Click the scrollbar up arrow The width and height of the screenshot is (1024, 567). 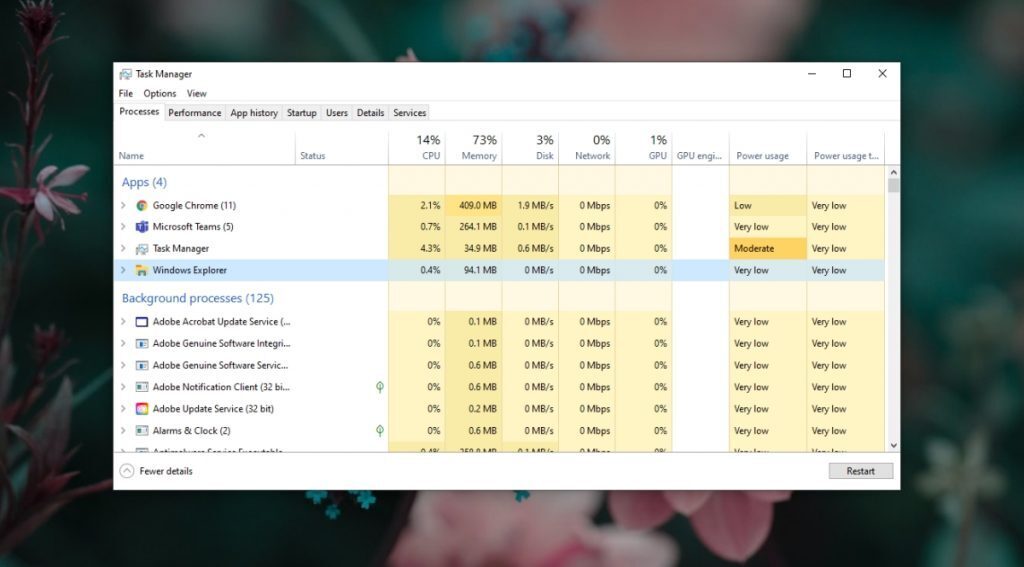click(893, 172)
